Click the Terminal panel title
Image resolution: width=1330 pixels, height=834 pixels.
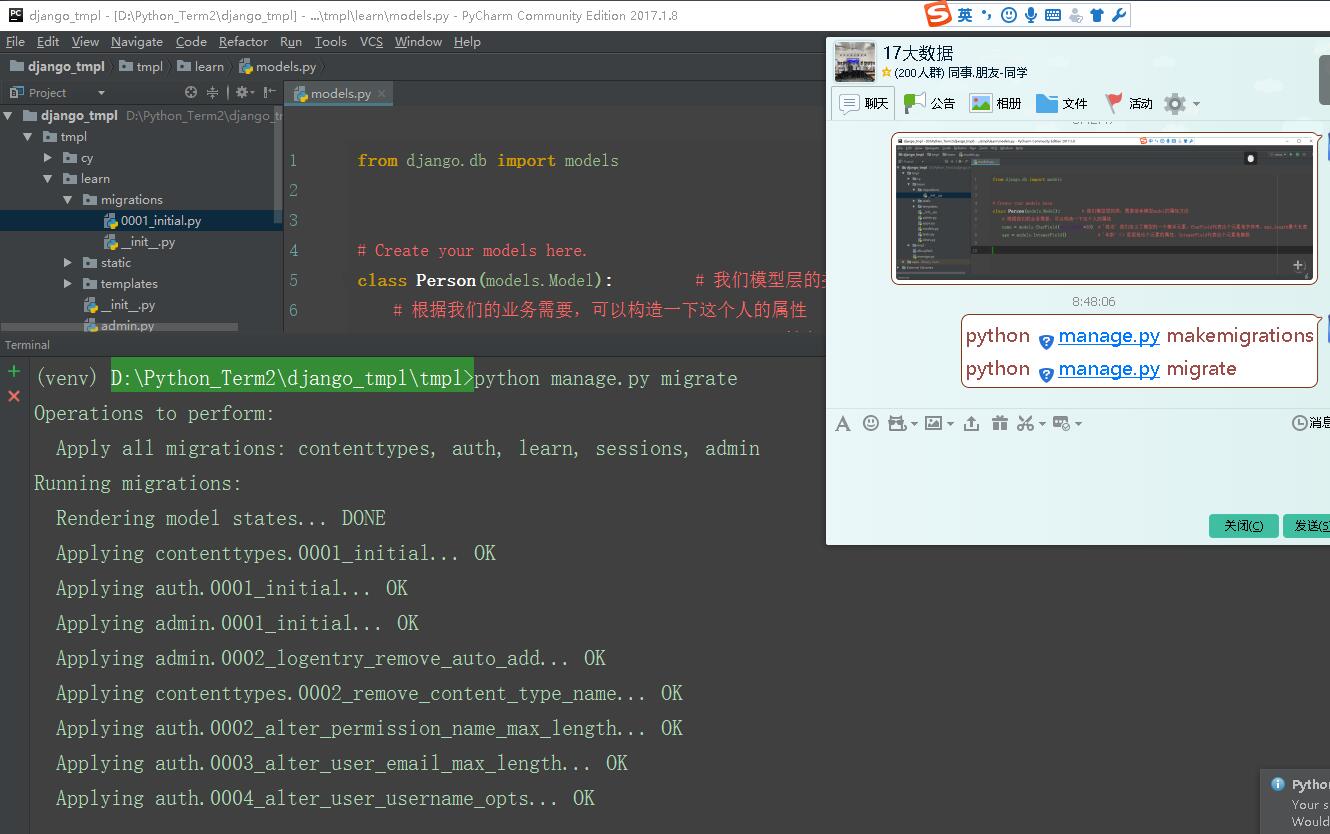pos(27,345)
